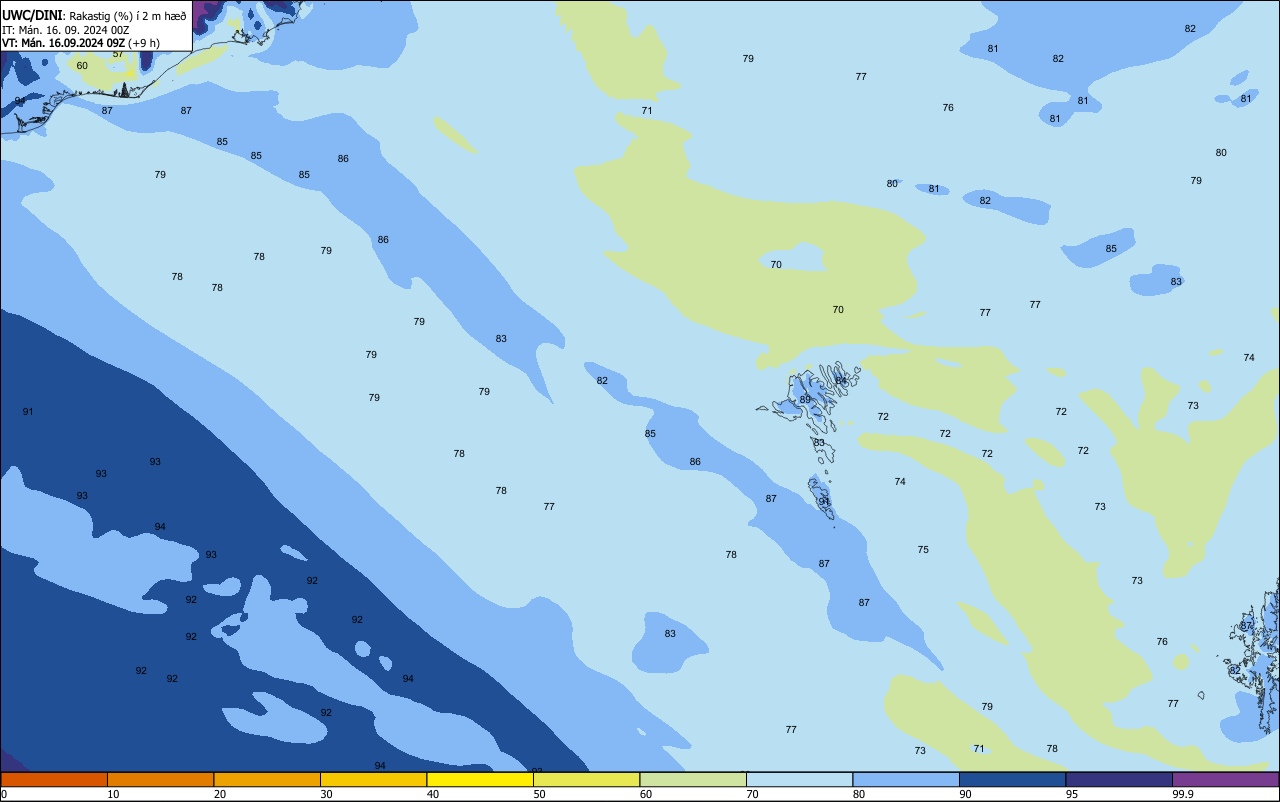Click the legend tick label 40
This screenshot has height=802, width=1280.
(x=432, y=794)
